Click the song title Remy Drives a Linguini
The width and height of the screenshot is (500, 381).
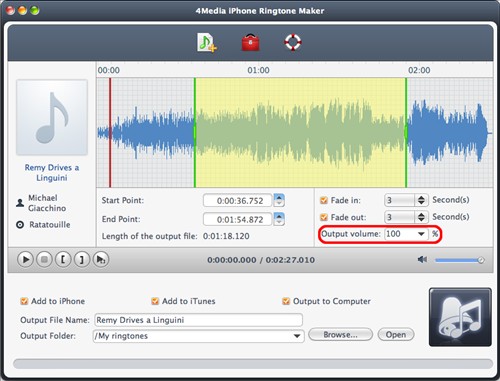click(52, 173)
